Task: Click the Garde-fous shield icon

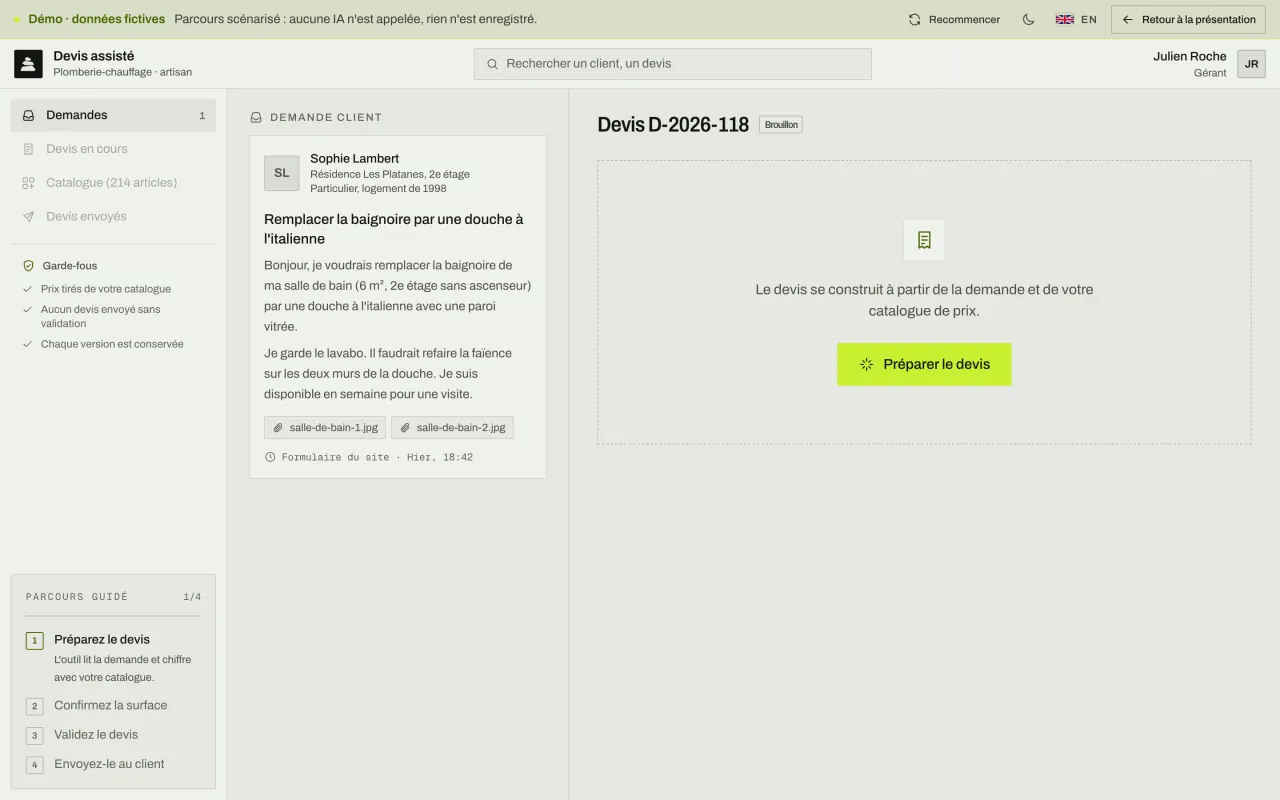Action: (x=29, y=266)
